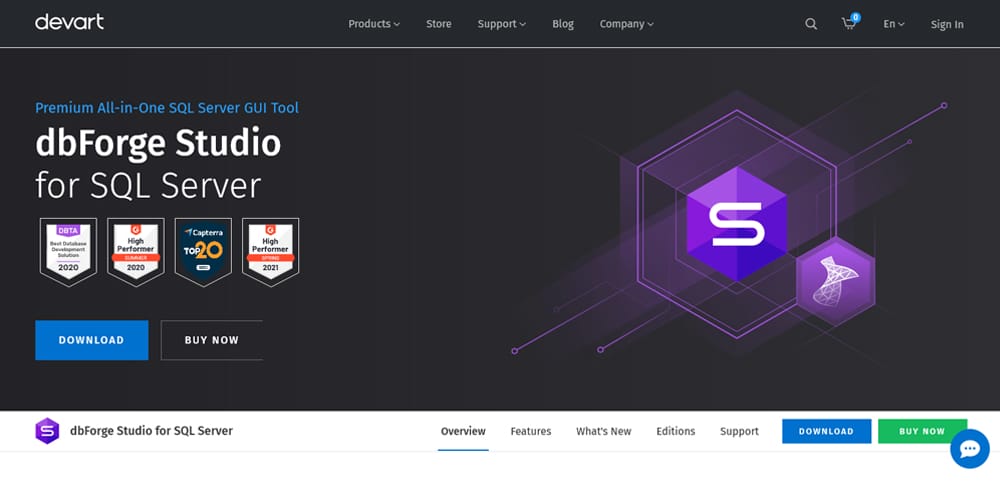Click the large purple S hexagon logo

[x=737, y=224]
